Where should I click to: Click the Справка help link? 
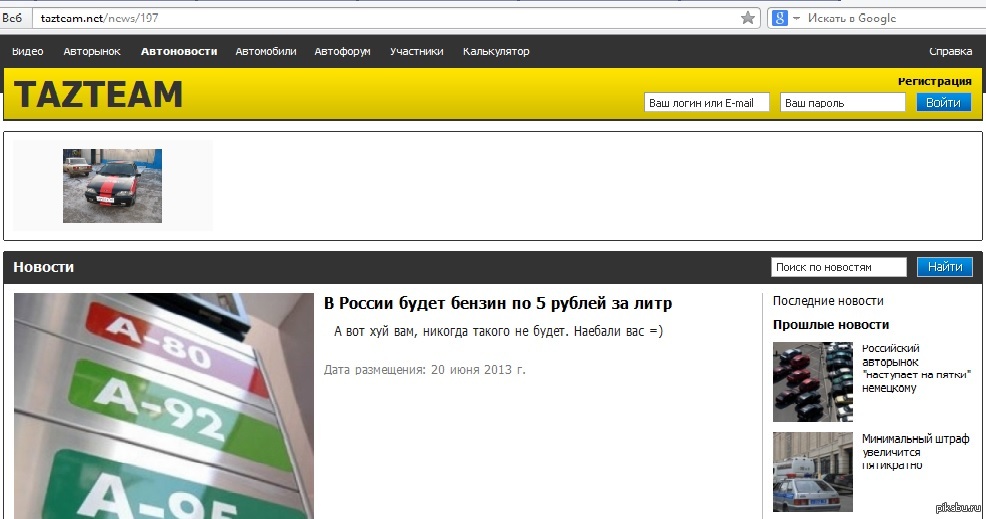click(x=950, y=51)
